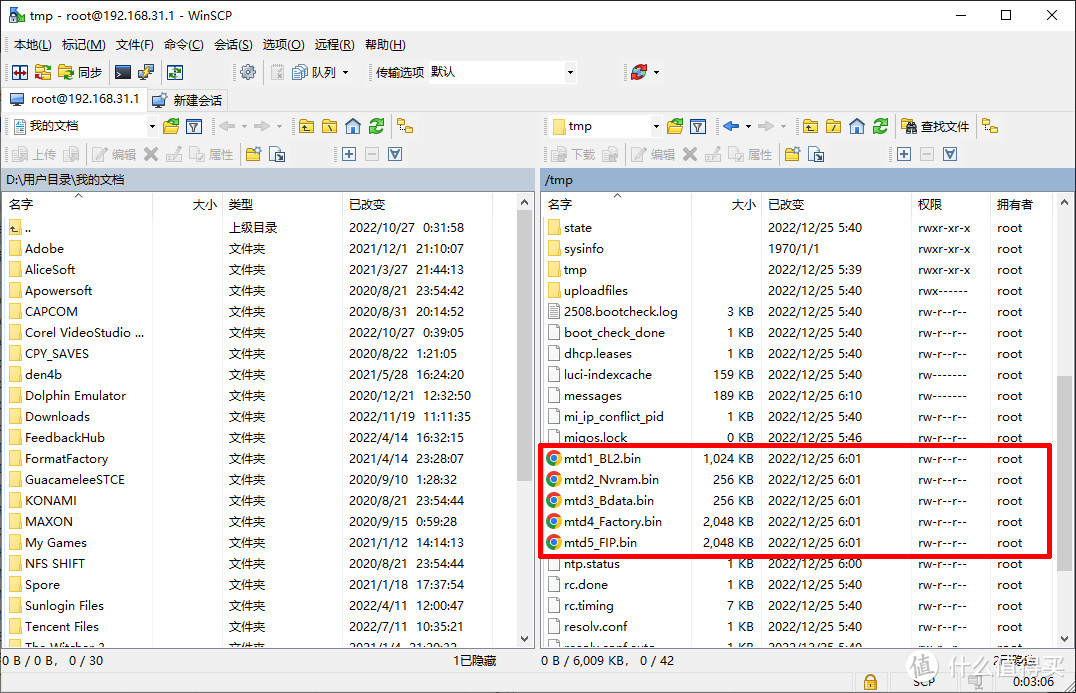1076x693 pixels.
Task: Open the preferences gear icon
Action: pos(248,72)
